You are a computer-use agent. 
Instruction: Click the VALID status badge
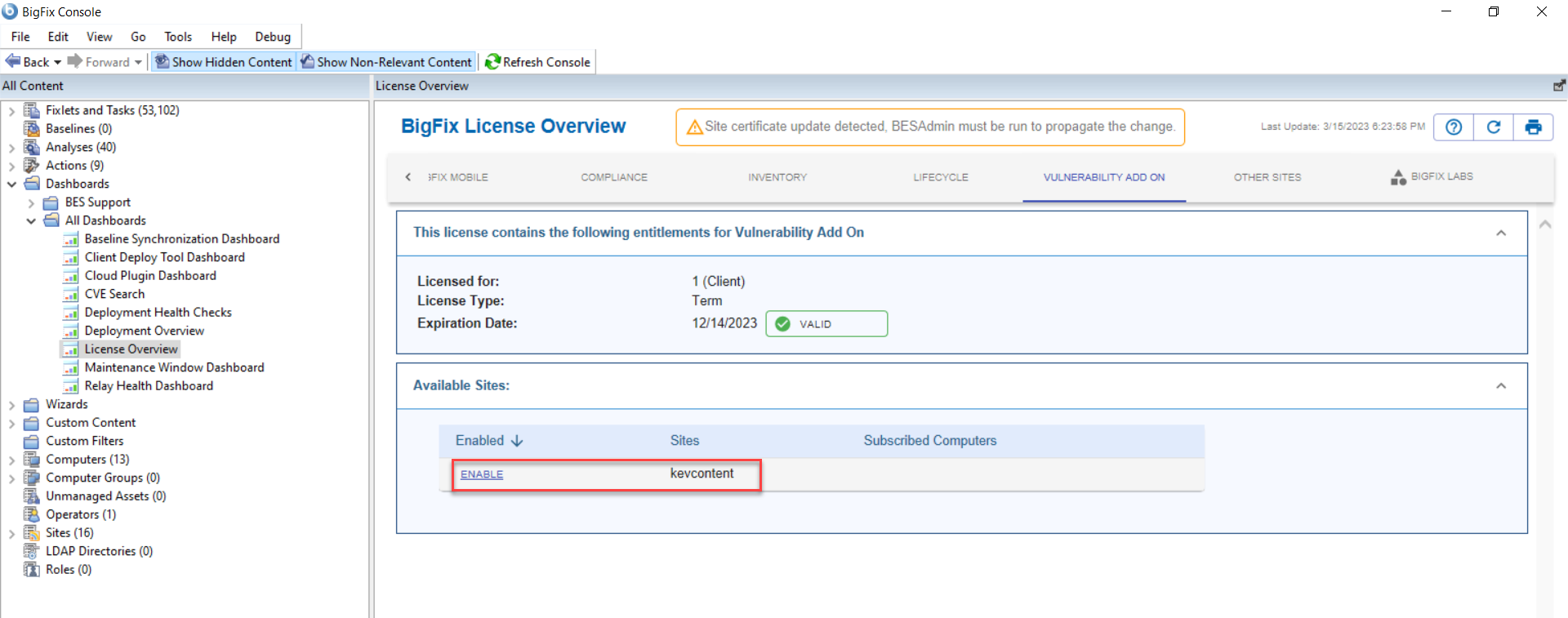826,324
